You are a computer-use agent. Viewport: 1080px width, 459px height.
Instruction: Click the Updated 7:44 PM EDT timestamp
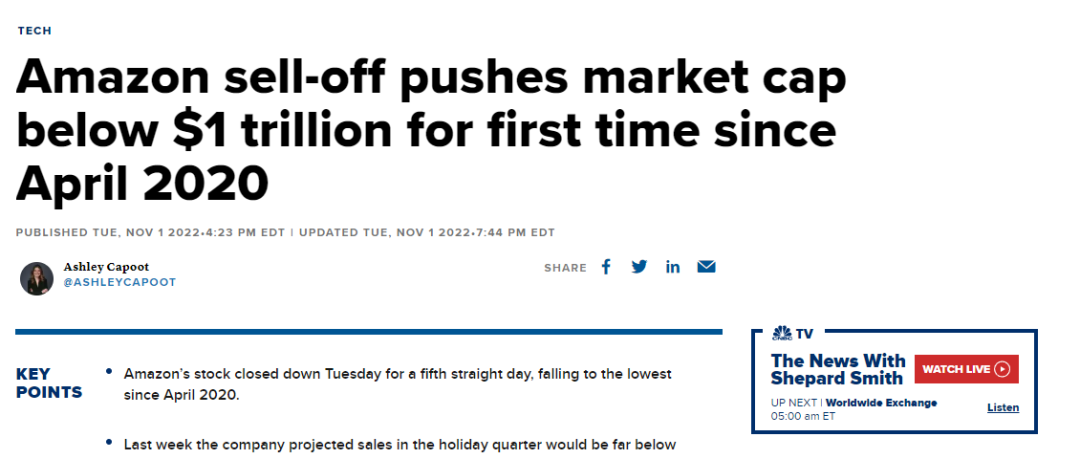(426, 233)
